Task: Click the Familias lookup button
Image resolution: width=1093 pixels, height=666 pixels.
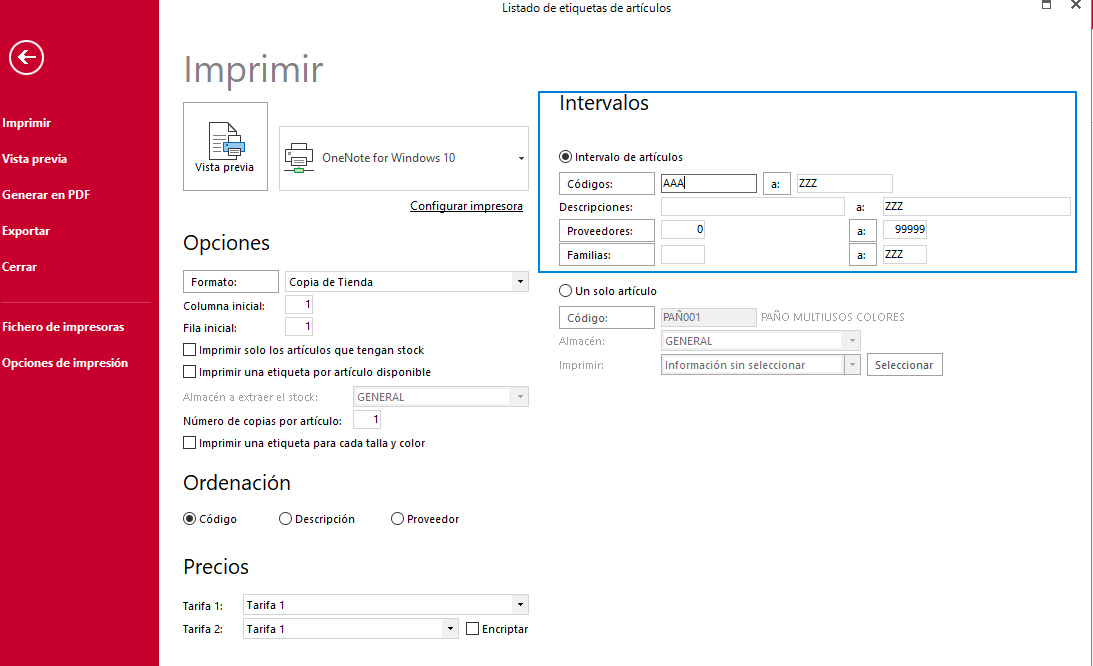Action: [x=606, y=255]
